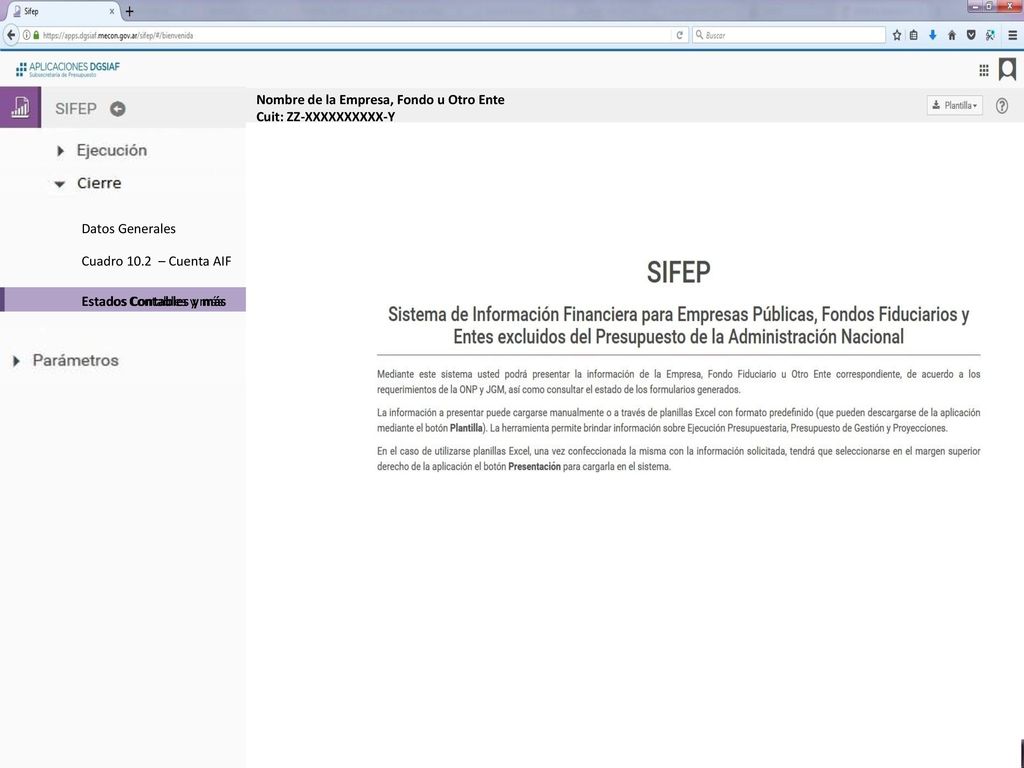
Task: Collapse the Cierre menu section
Action: coord(88,183)
